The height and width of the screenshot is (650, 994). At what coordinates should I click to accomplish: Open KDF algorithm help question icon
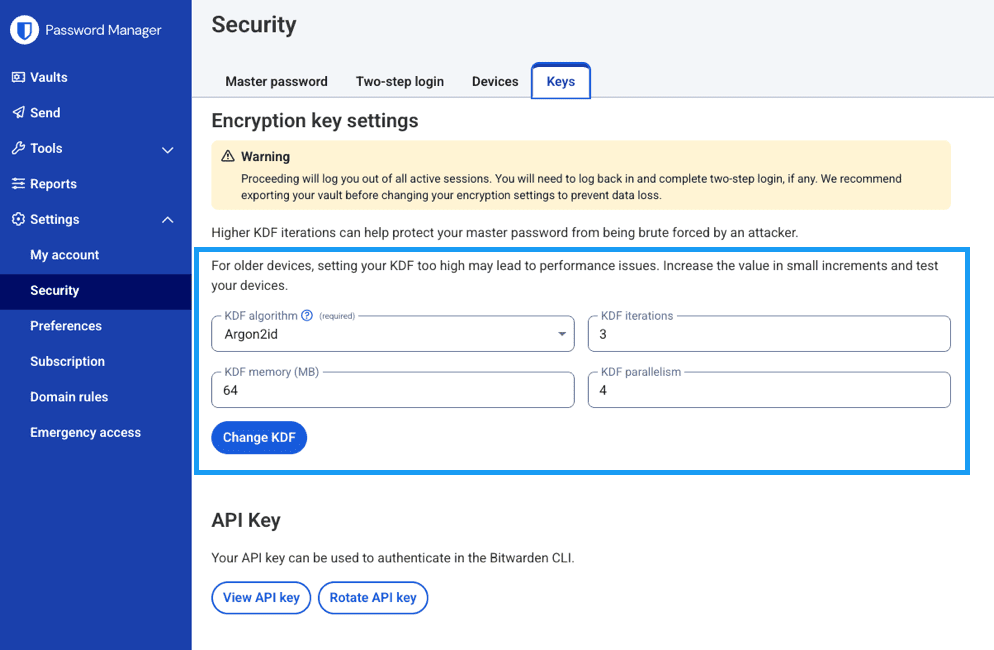(x=307, y=315)
